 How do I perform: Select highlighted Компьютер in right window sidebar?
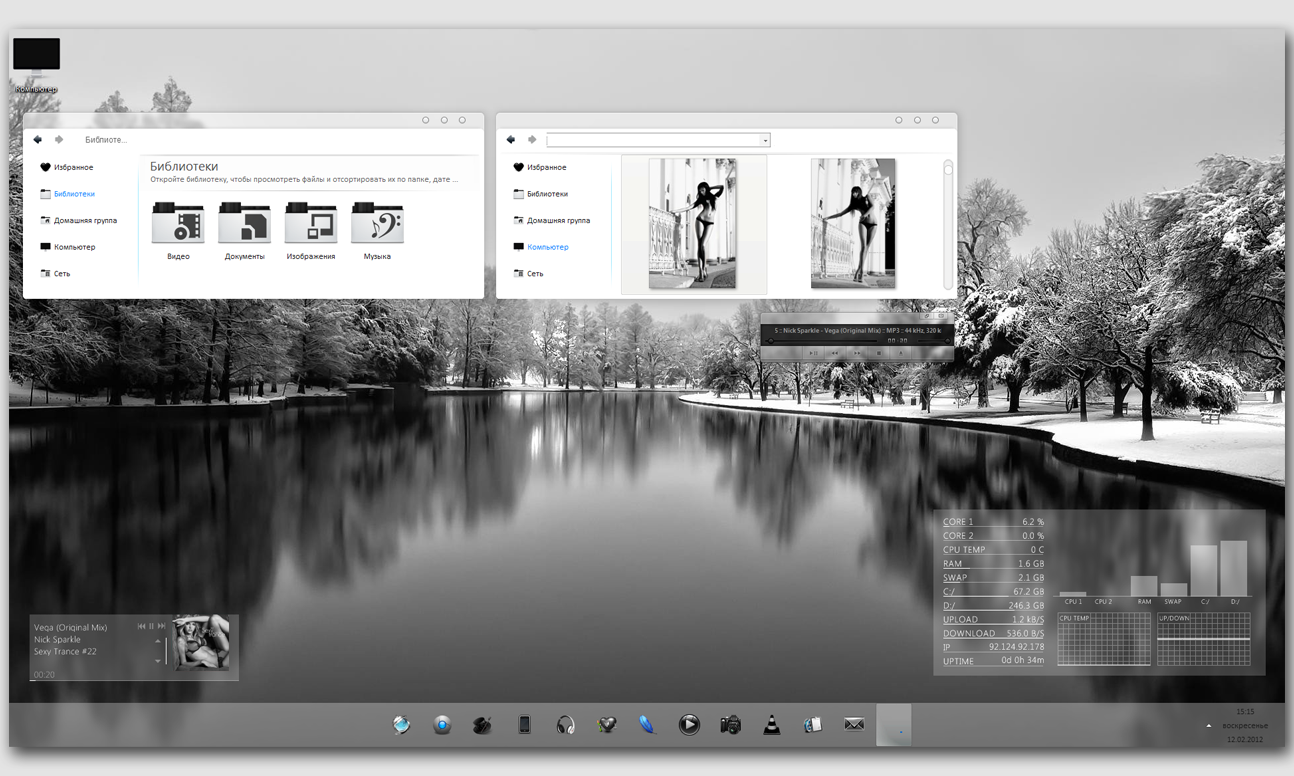click(540, 247)
